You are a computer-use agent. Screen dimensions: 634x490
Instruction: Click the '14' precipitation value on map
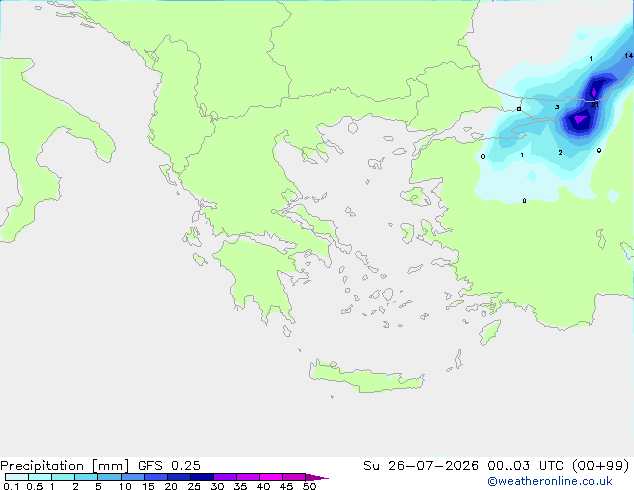click(628, 55)
